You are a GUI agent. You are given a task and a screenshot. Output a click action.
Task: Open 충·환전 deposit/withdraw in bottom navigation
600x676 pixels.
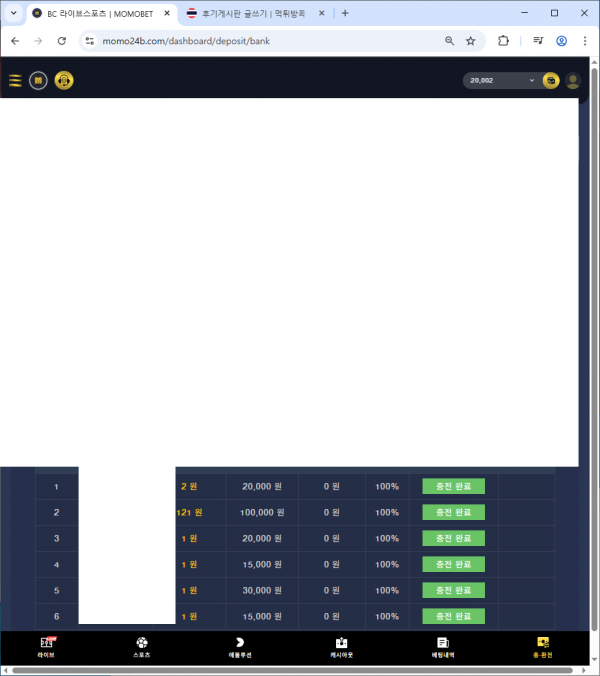click(x=542, y=646)
